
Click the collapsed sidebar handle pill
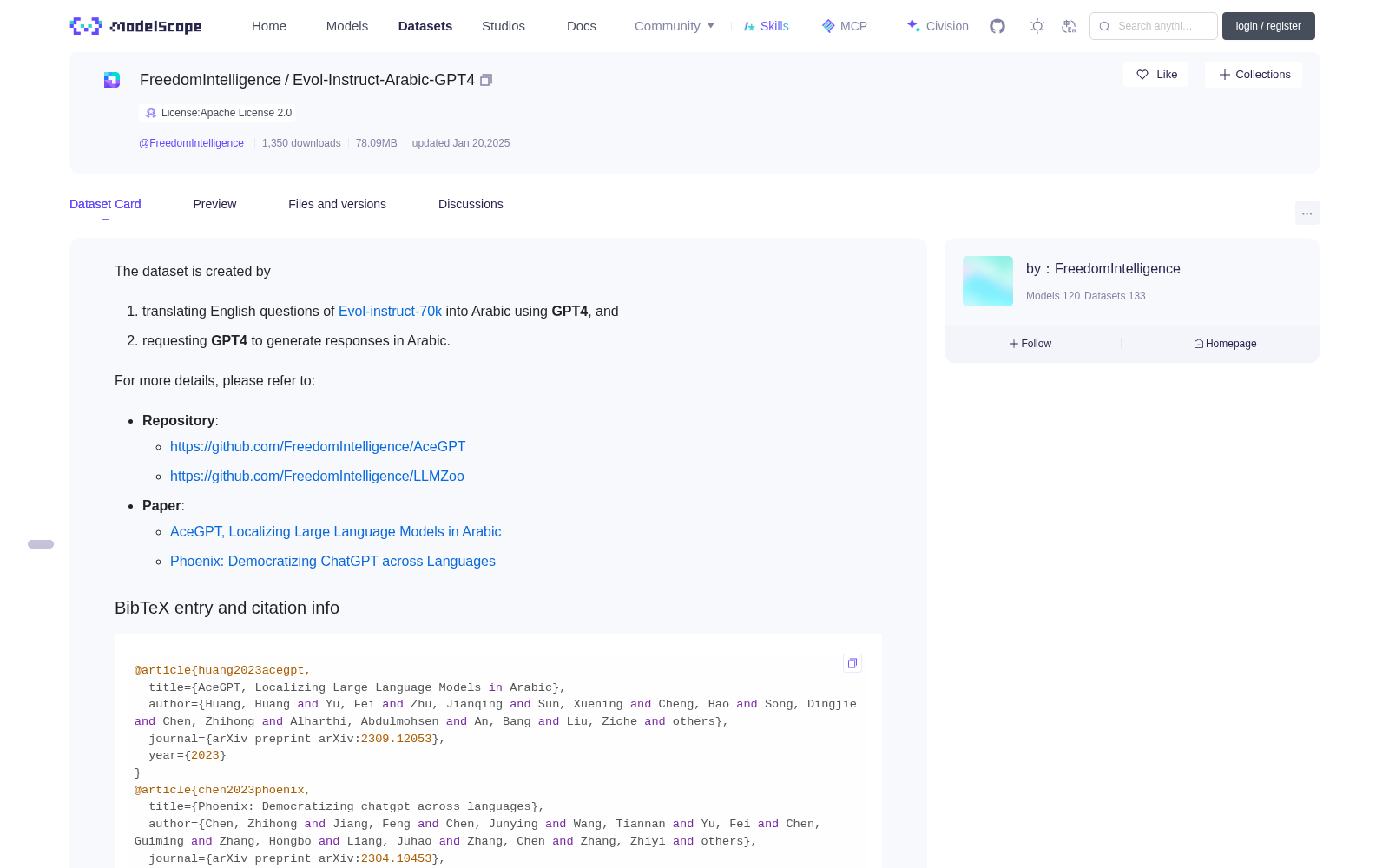pos(41,544)
